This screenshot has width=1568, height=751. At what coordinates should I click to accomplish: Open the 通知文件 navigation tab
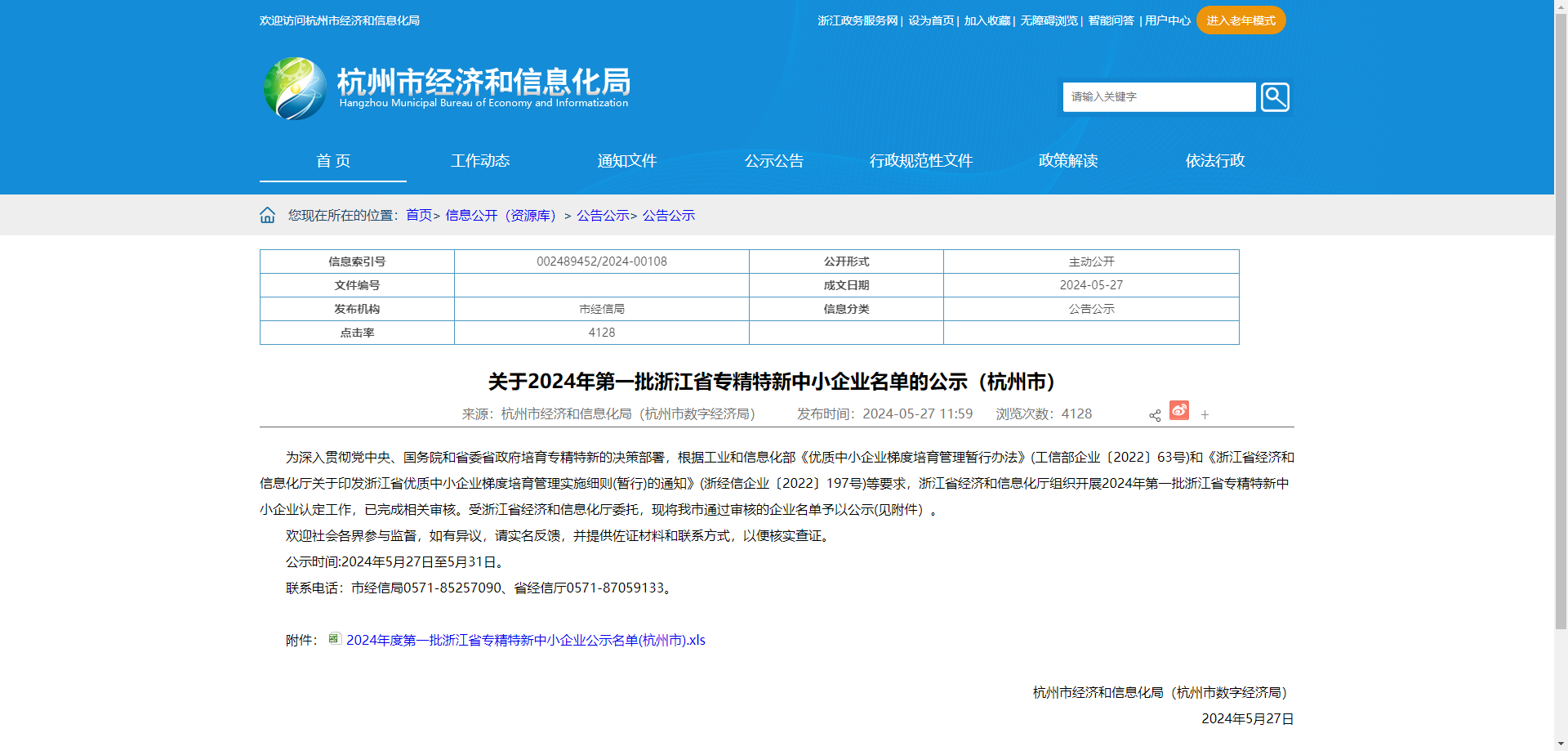pos(627,161)
